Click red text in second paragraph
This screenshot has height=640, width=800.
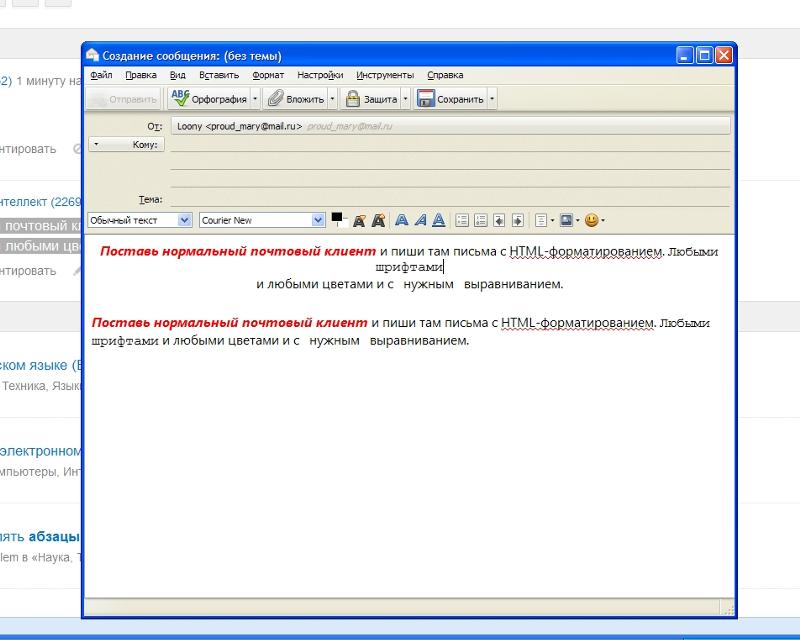[230, 323]
